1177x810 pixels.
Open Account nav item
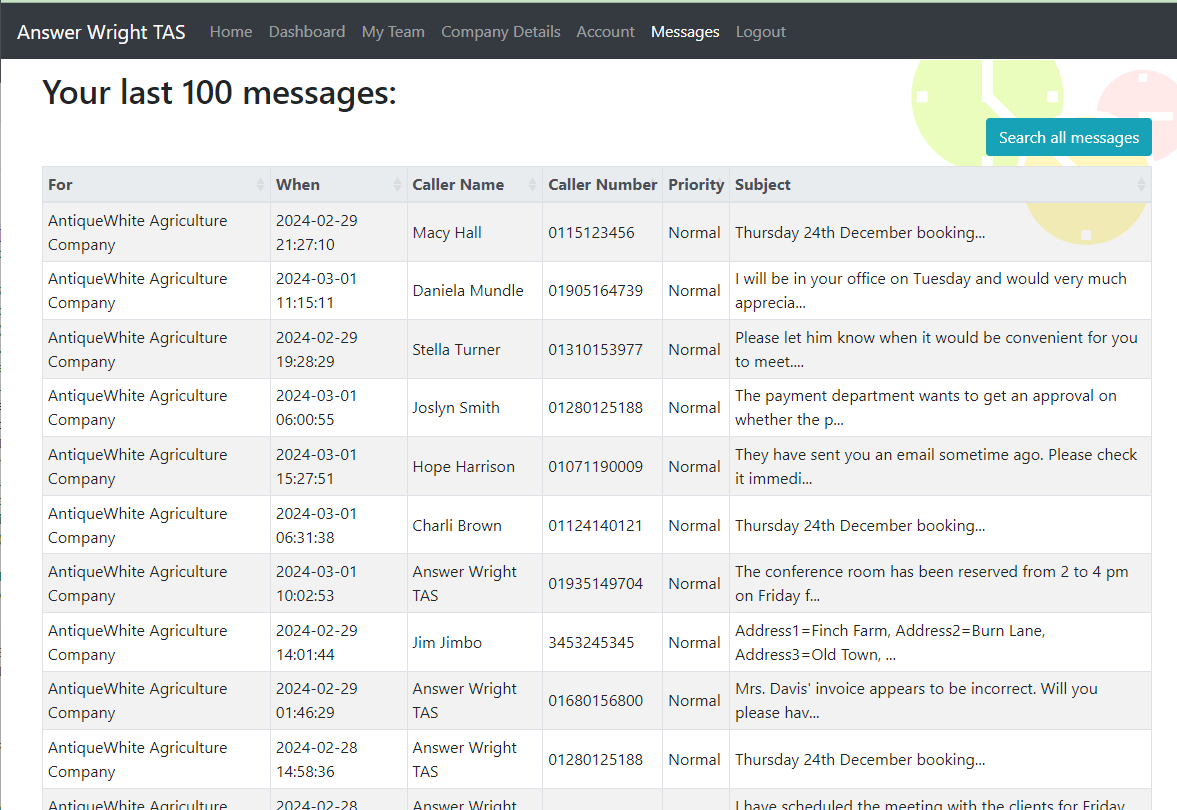click(x=606, y=32)
